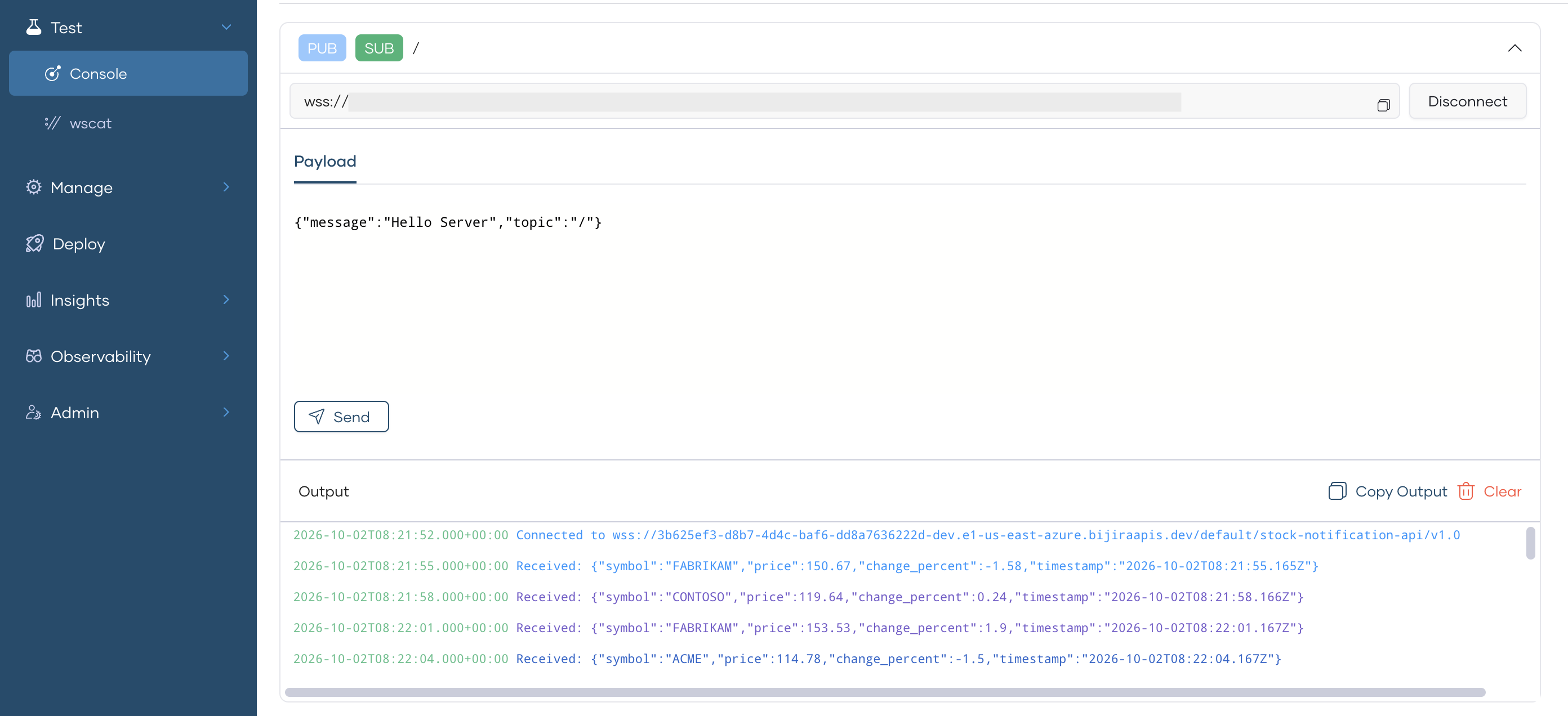1568x716 pixels.
Task: Click the wscat icon in sidebar
Action: pyautogui.click(x=53, y=123)
